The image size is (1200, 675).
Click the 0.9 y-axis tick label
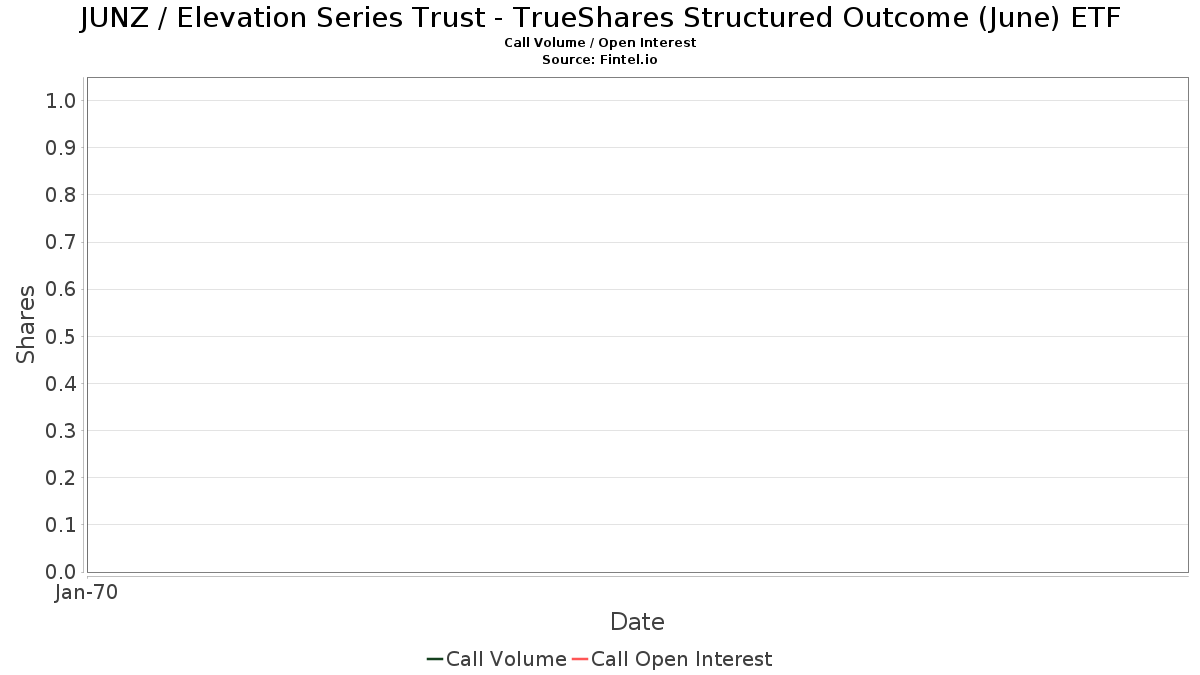pyautogui.click(x=61, y=148)
